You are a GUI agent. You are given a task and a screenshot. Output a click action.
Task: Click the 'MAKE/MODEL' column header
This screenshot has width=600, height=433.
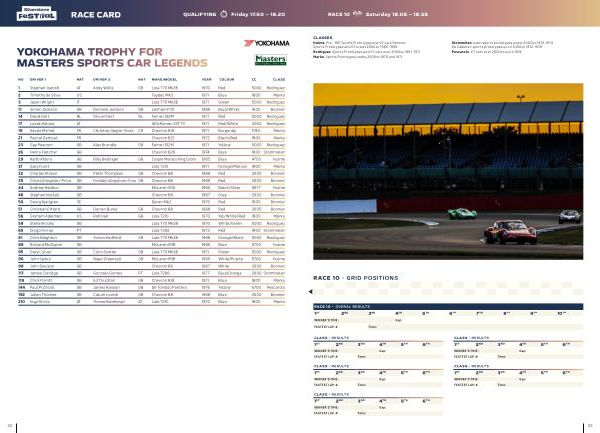164,80
